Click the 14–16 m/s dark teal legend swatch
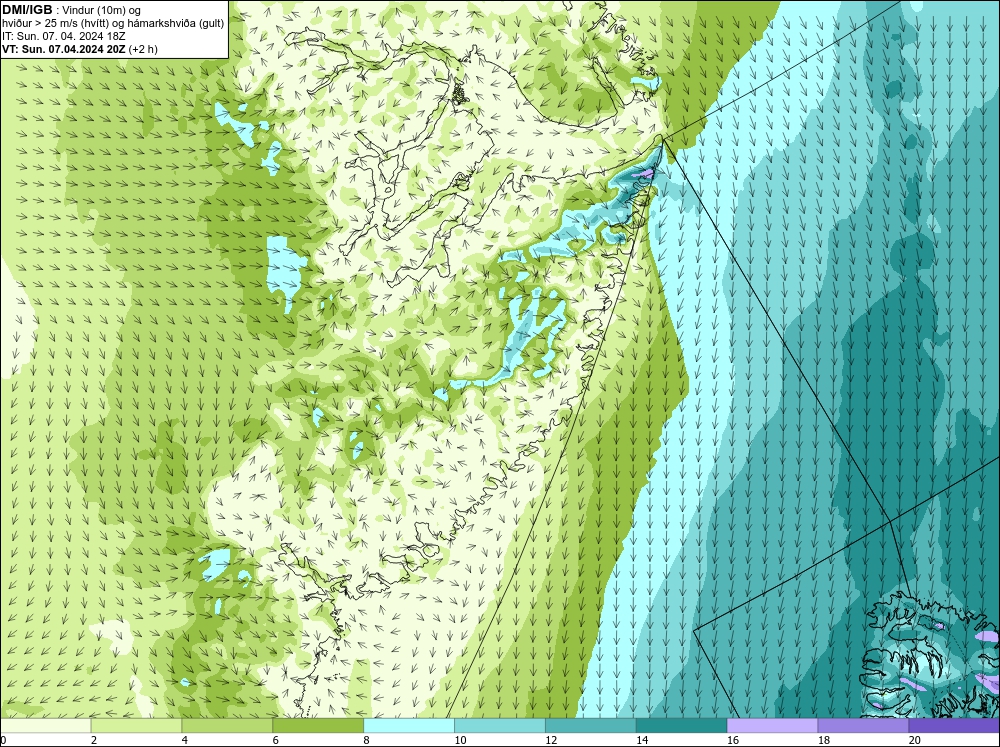Viewport: 1000px width, 747px height. click(681, 725)
